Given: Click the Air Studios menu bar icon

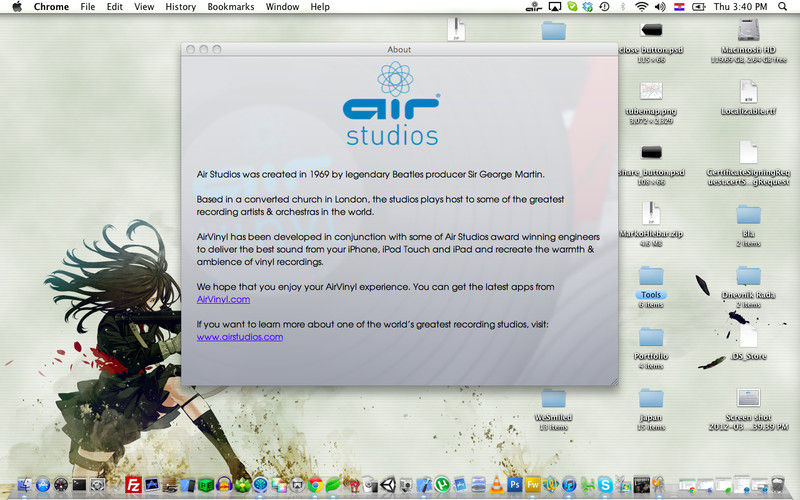Looking at the screenshot, I should [x=534, y=7].
